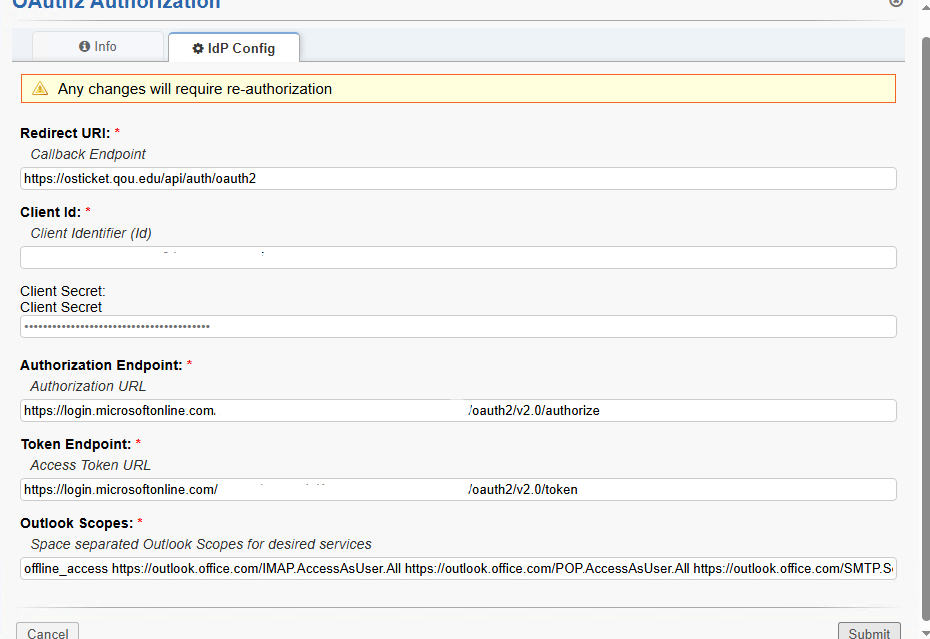Click the info icon on the Info tab
Screen dimensions: 930x639
(x=85, y=47)
